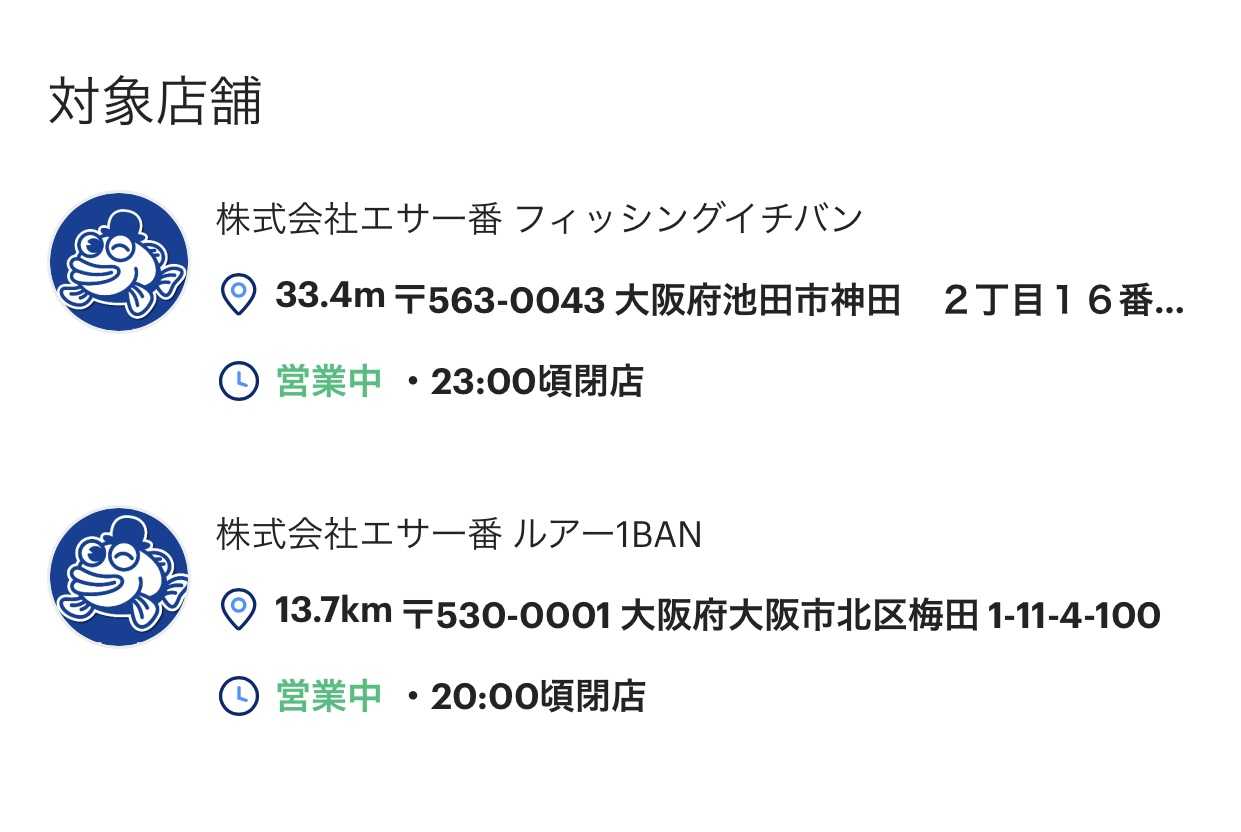The width and height of the screenshot is (1241, 832).
Task: Tap the location pin beside 13.7km
Action: click(x=238, y=611)
